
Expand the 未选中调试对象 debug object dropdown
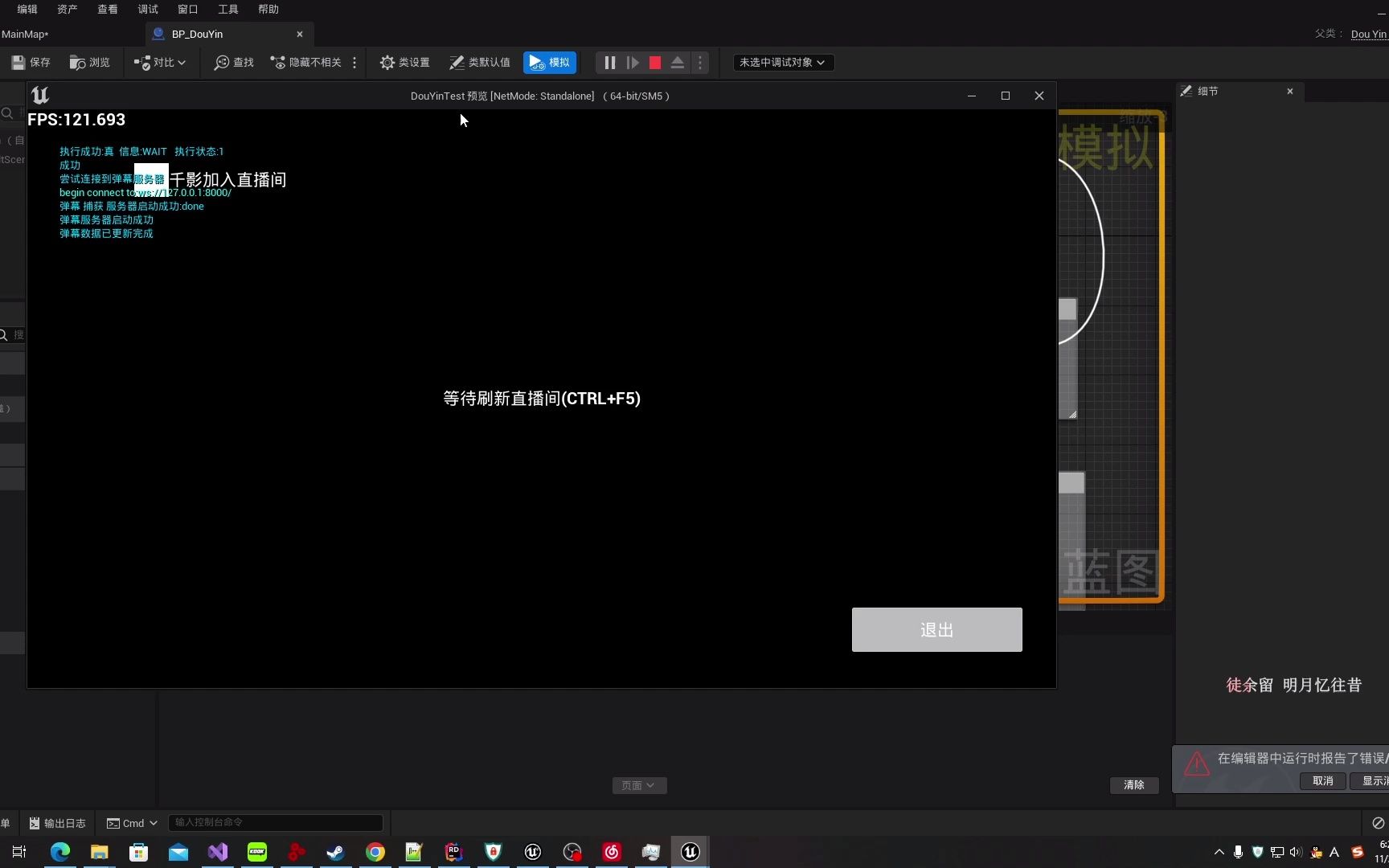783,63
